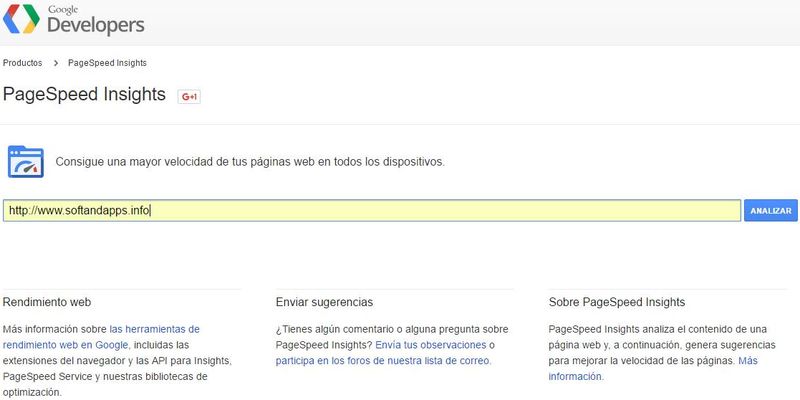800x400 pixels.
Task: Select the PageSpeed Insights page heading
Action: (84, 95)
